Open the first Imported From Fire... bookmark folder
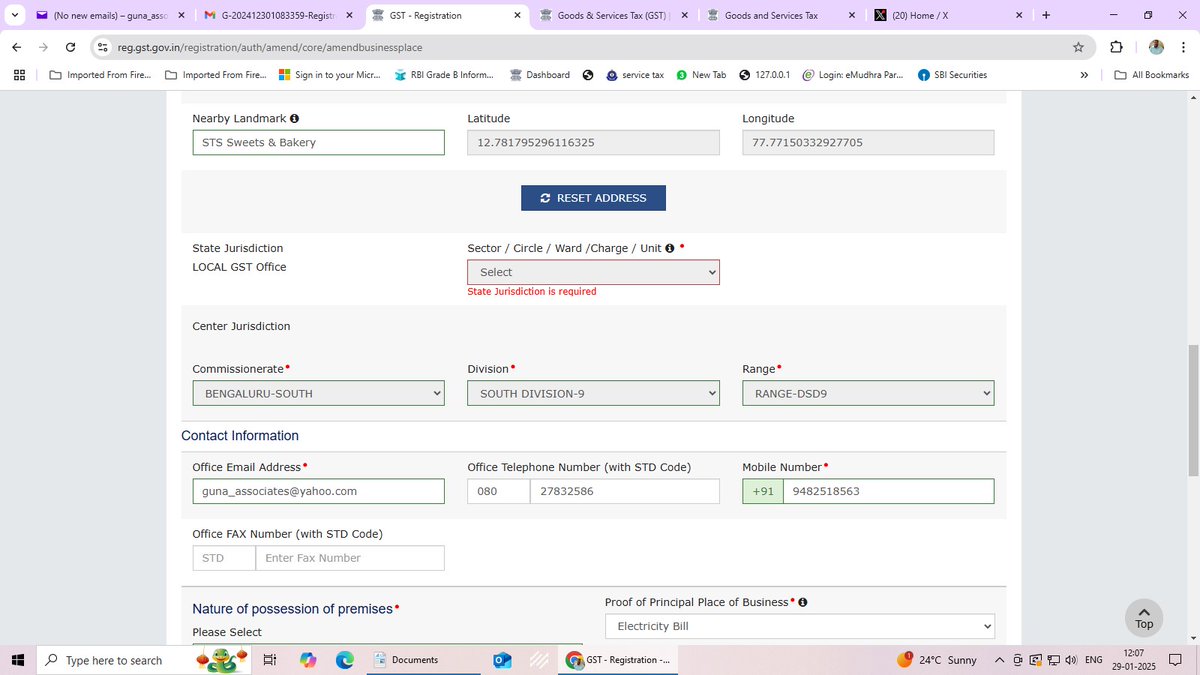Image resolution: width=1200 pixels, height=675 pixels. (x=100, y=75)
